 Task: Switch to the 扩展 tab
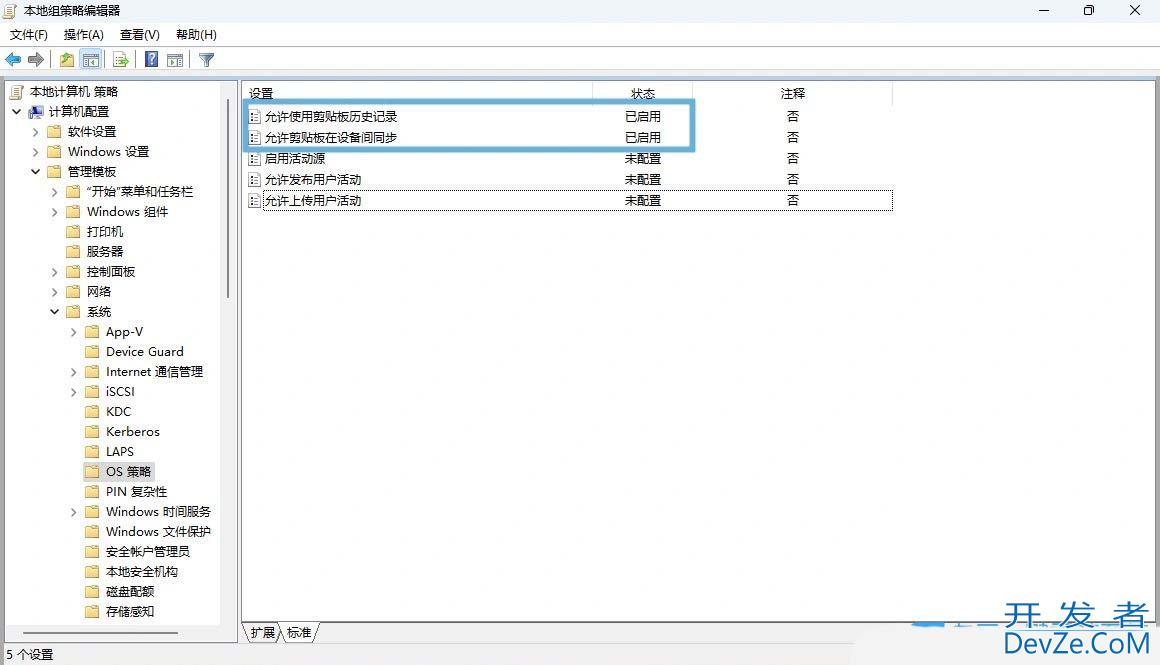[263, 632]
